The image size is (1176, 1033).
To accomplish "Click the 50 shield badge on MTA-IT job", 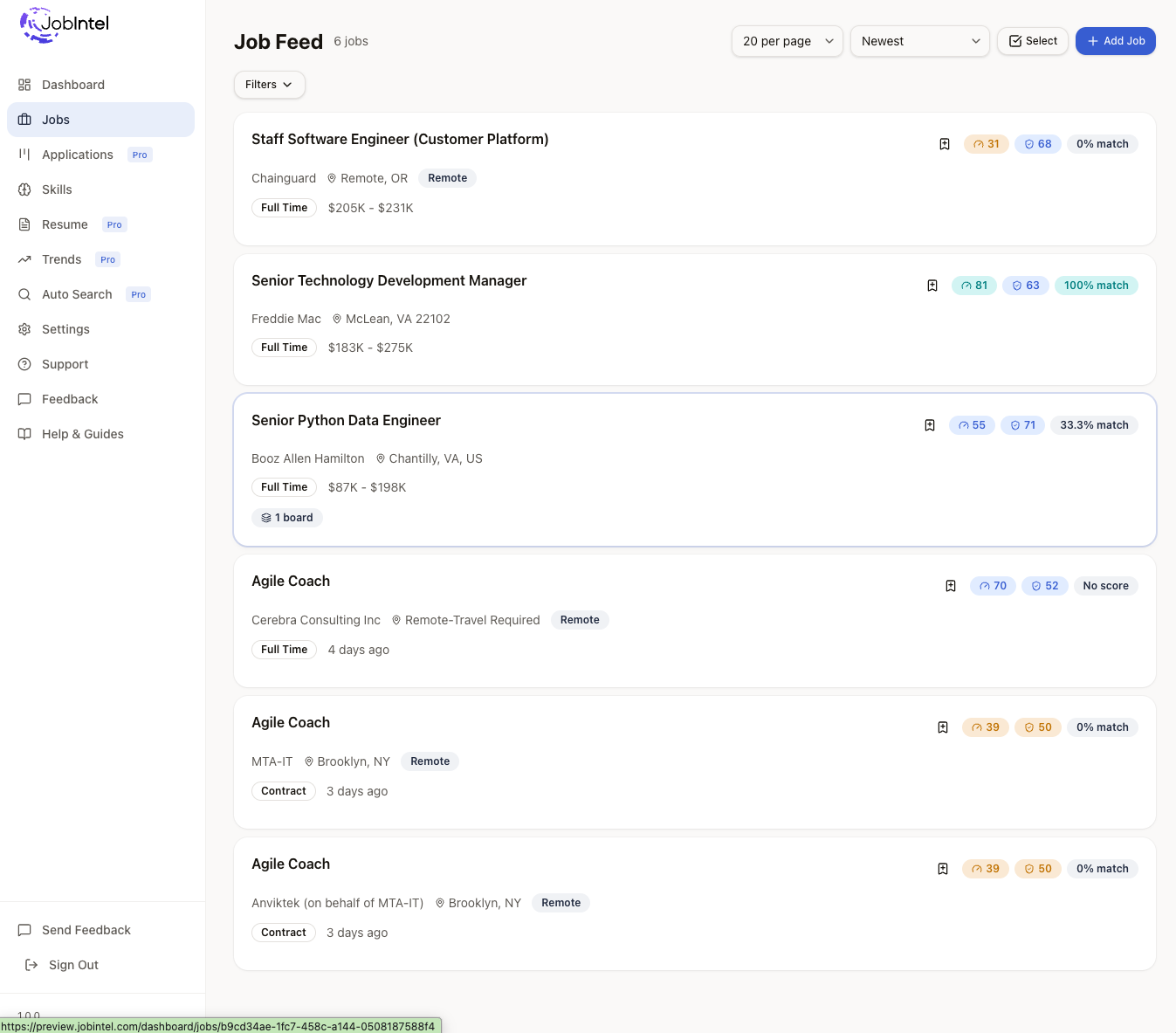I will coord(1038,727).
